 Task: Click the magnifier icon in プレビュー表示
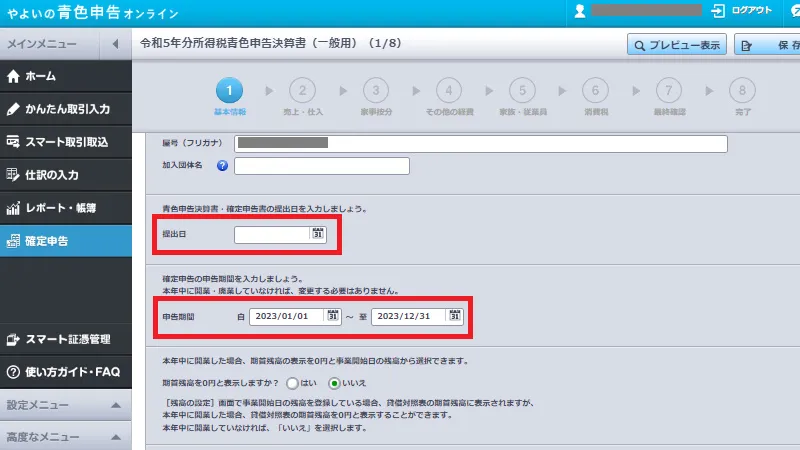[x=639, y=46]
